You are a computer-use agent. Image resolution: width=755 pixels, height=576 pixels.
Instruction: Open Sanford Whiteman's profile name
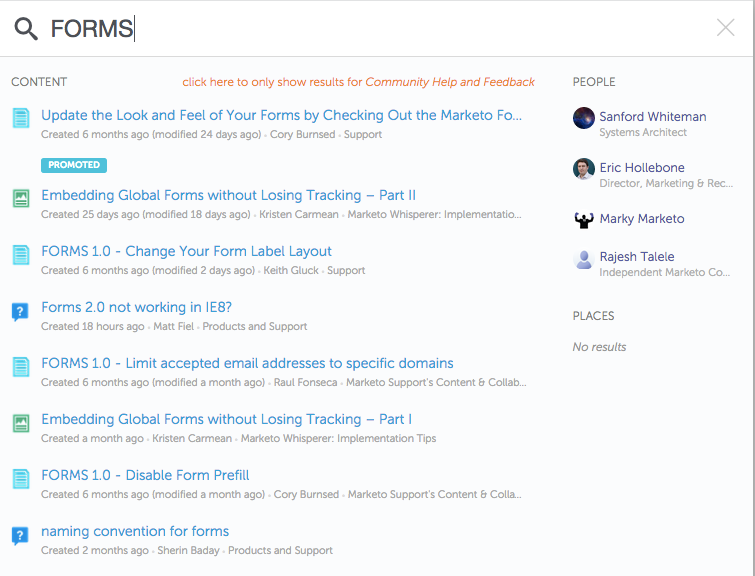coord(652,117)
